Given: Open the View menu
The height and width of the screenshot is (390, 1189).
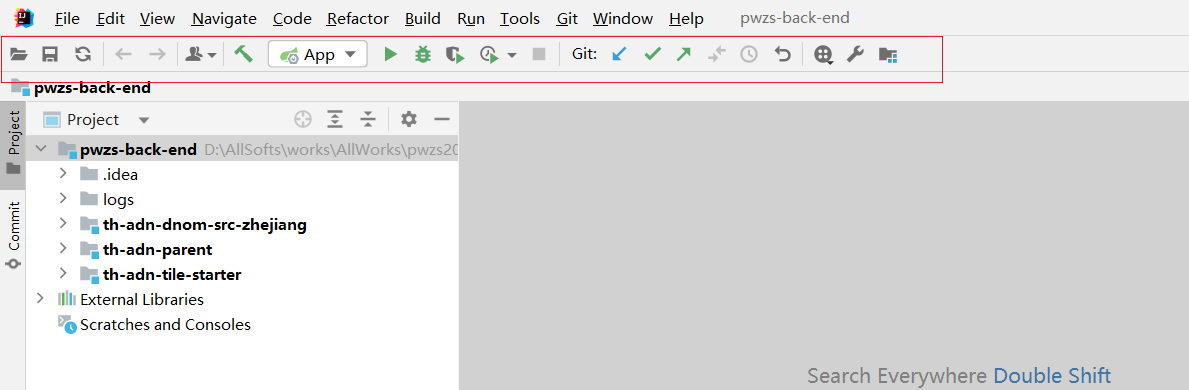Looking at the screenshot, I should pyautogui.click(x=158, y=19).
